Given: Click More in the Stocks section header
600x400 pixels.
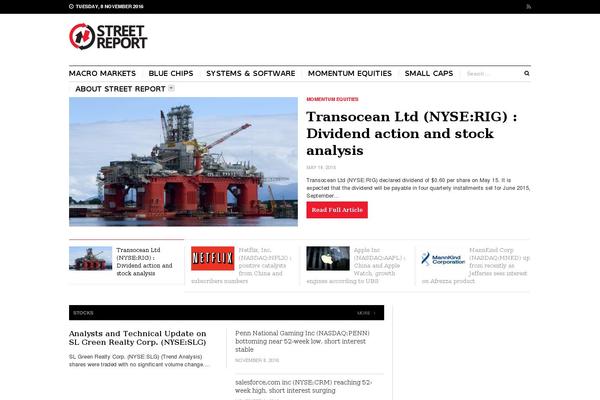Looking at the screenshot, I should [366, 313].
